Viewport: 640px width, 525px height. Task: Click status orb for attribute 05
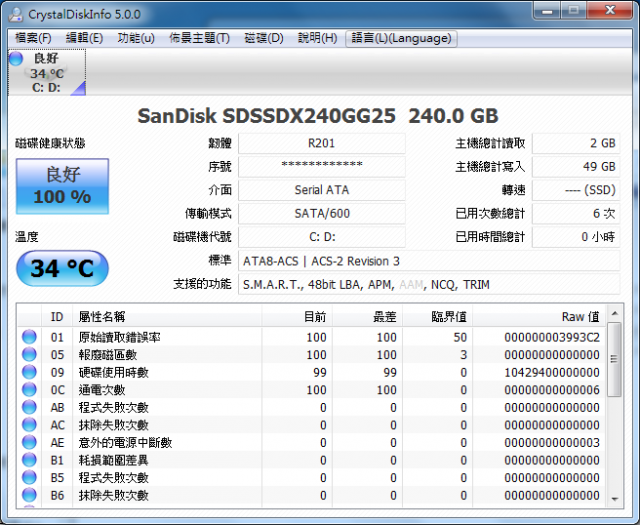(x=29, y=354)
